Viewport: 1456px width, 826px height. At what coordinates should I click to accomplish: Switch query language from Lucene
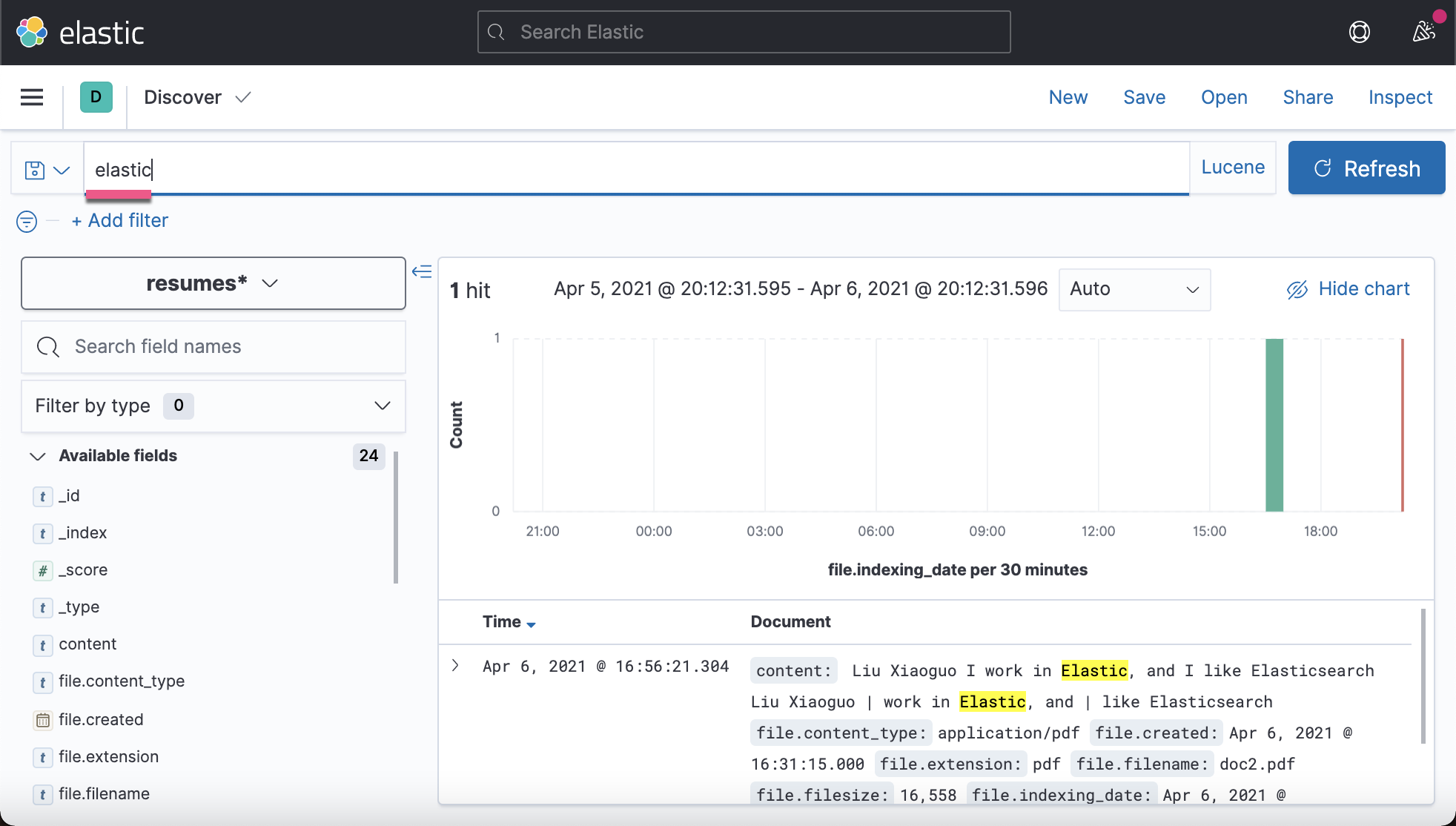click(x=1232, y=168)
